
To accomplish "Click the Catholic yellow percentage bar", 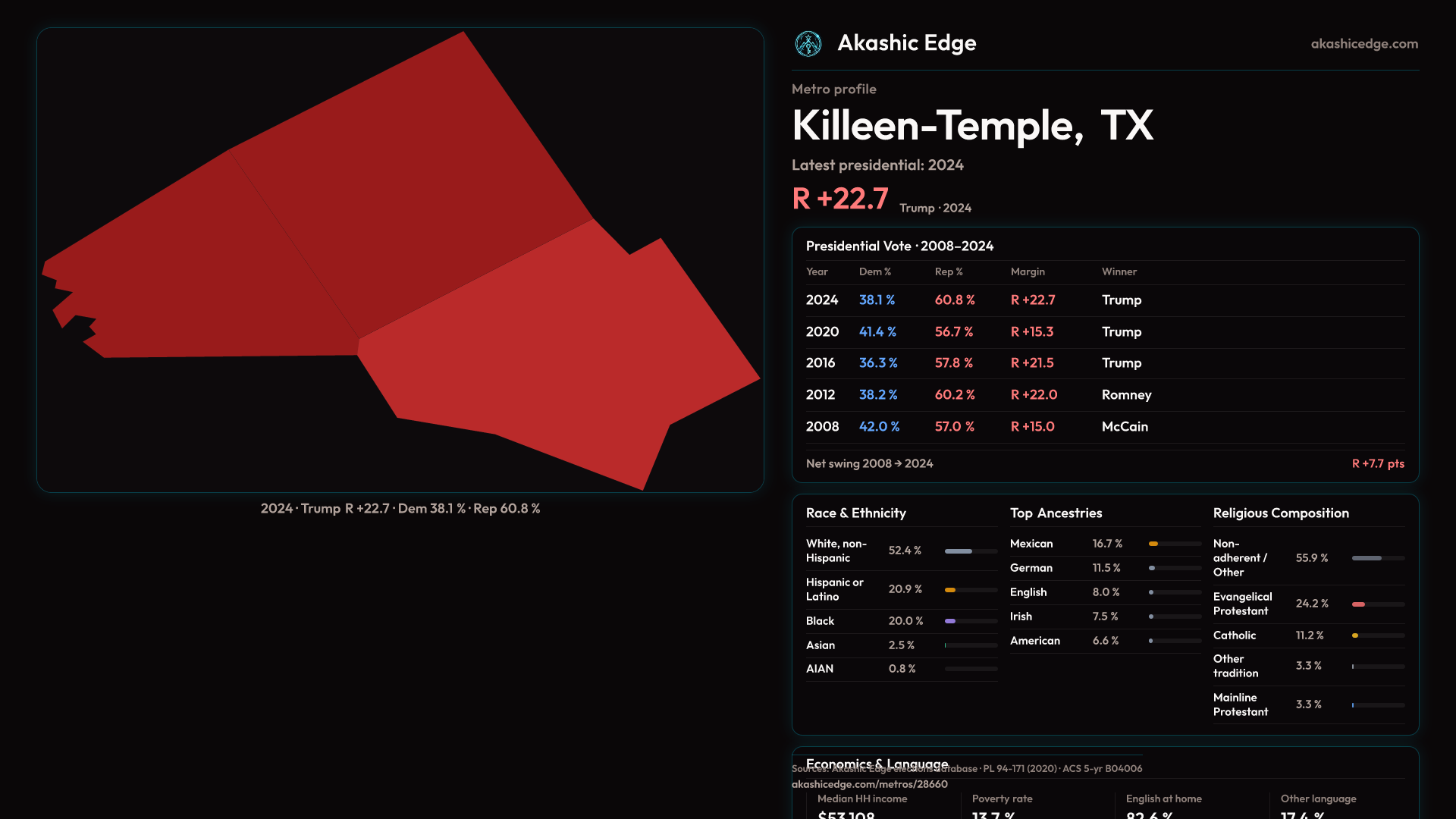I will click(x=1355, y=635).
